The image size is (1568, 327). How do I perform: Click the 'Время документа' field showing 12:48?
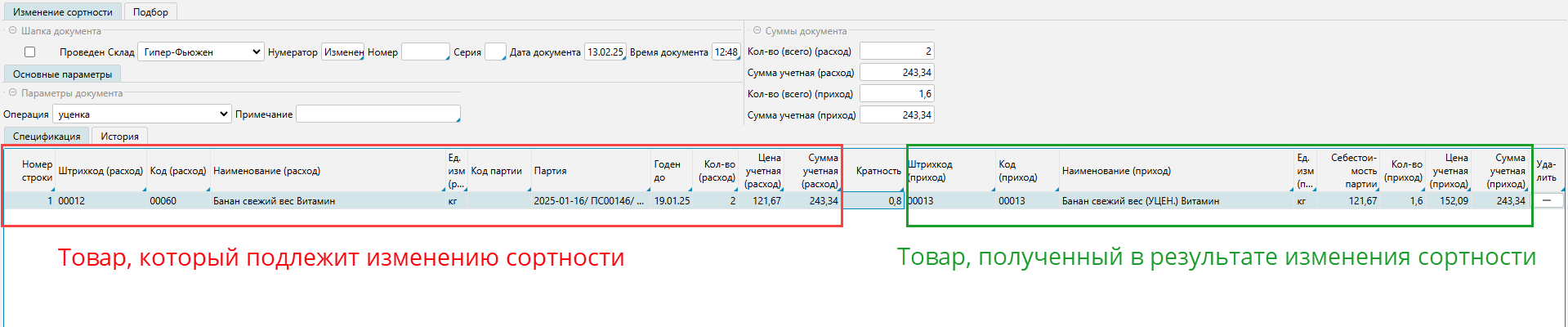pyautogui.click(x=726, y=52)
